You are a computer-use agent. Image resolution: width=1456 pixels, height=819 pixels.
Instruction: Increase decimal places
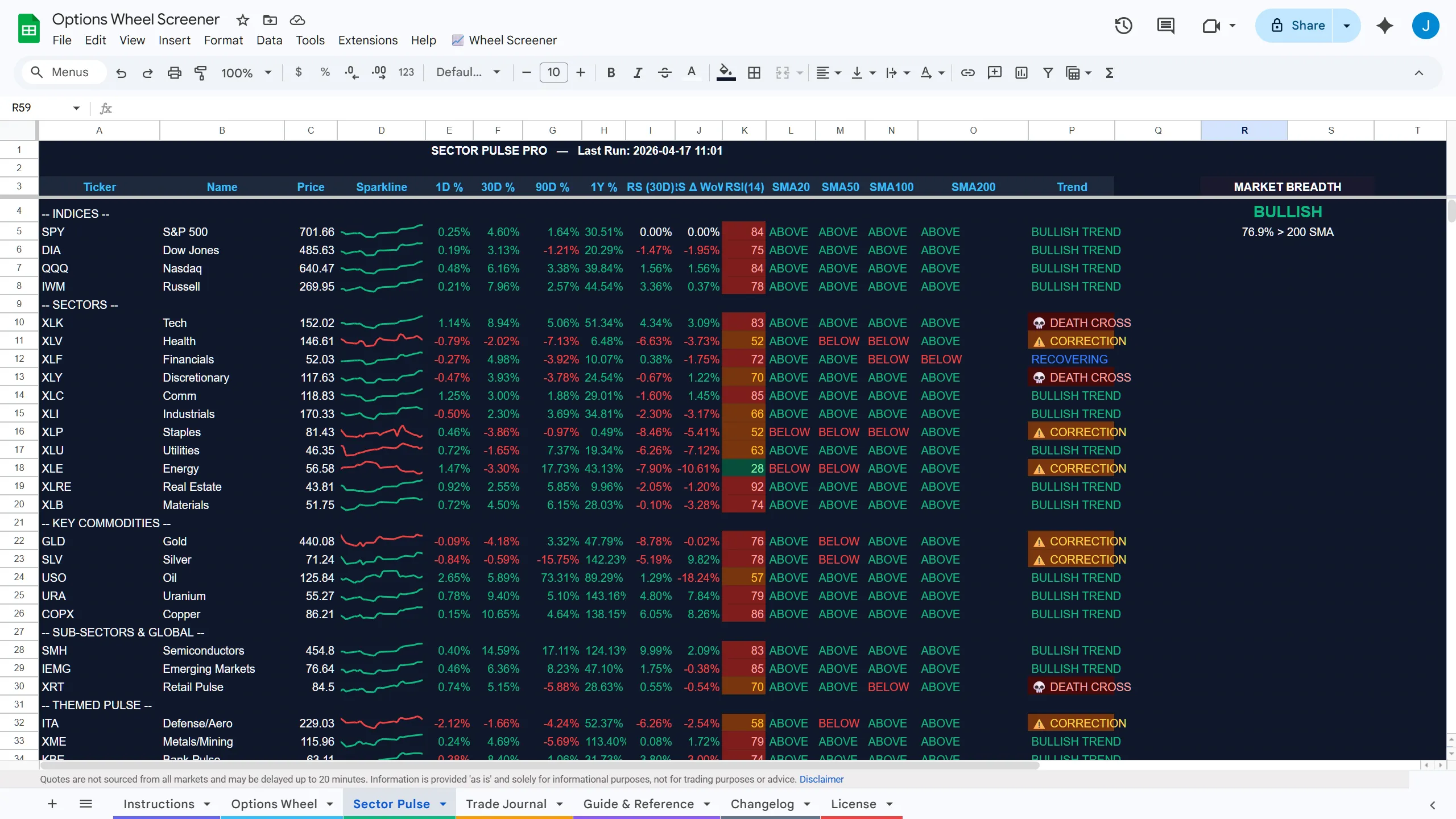(379, 72)
